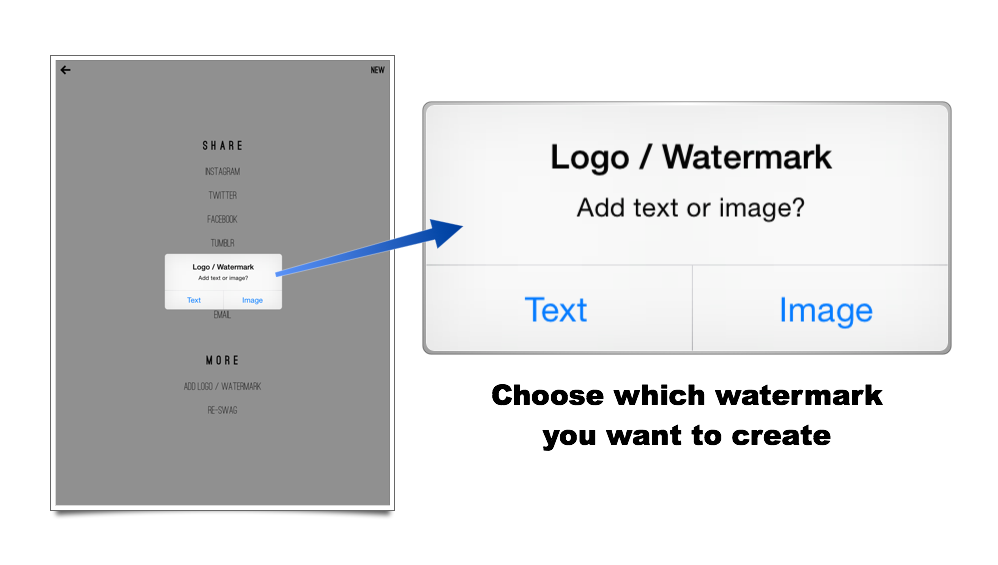Click Image in the small app dialog
Viewport: 998px width, 565px height.
tap(252, 300)
